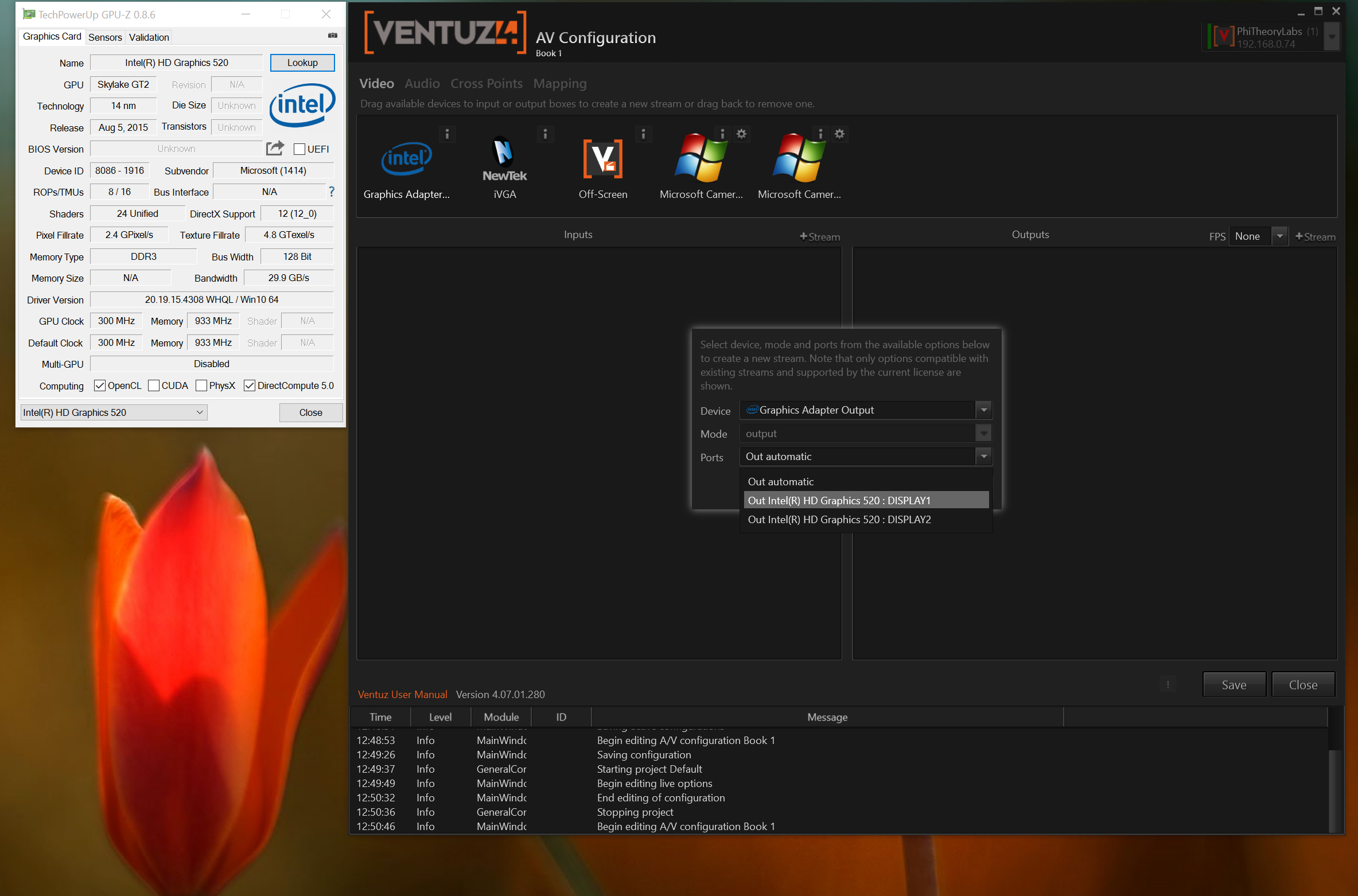The width and height of the screenshot is (1358, 896).
Task: Open the Intel HD Graphics 520 GPU selector
Action: tap(114, 412)
